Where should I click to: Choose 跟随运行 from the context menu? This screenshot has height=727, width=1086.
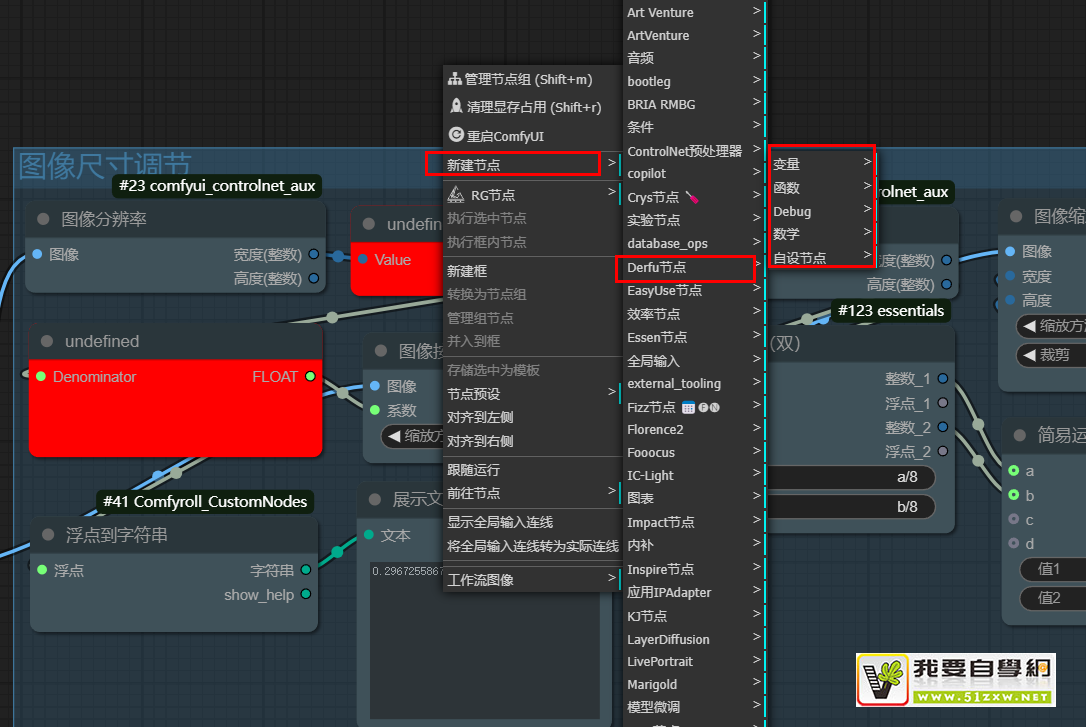pyautogui.click(x=474, y=470)
